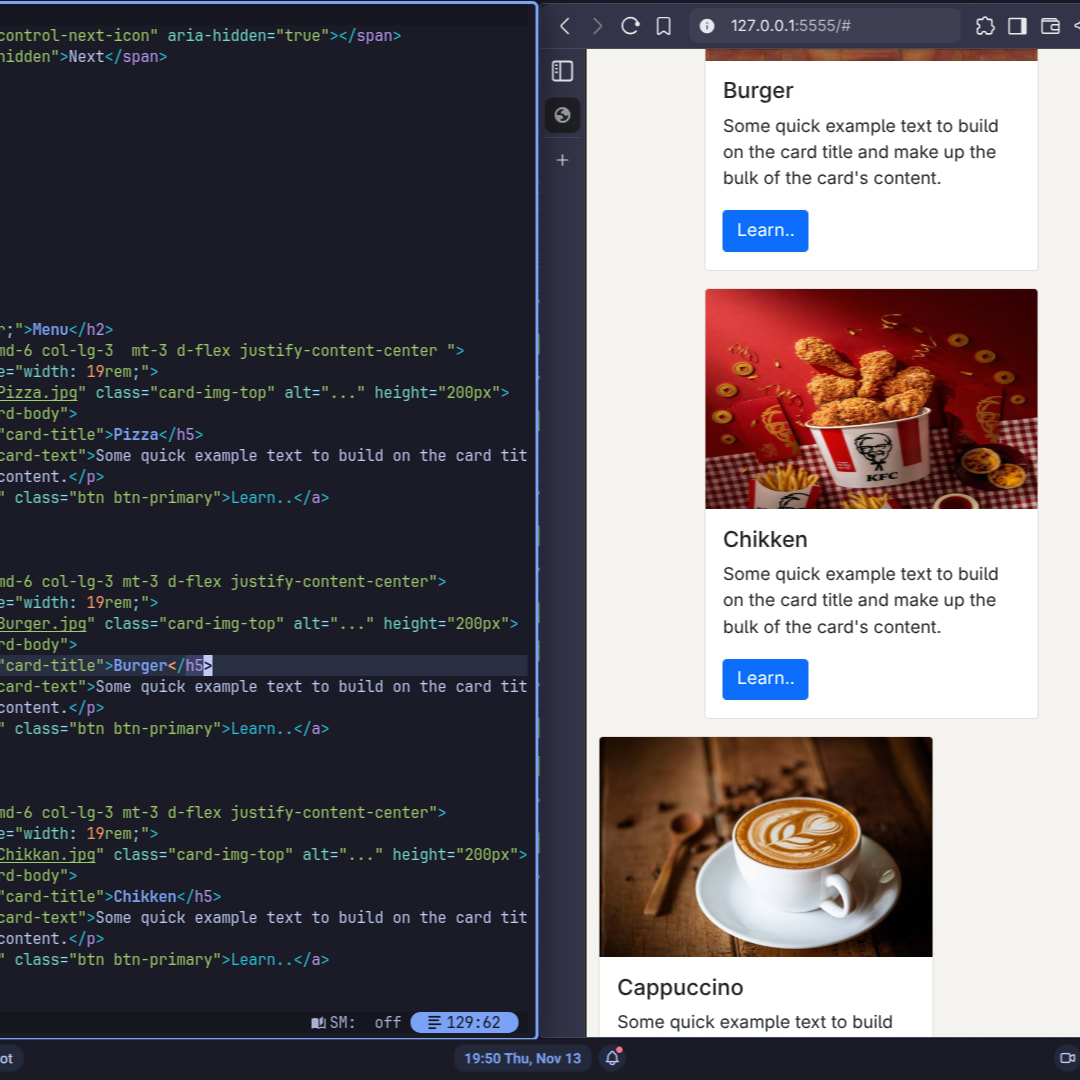Click the KFC chicken bucket image
Viewport: 1080px width, 1080px height.
click(871, 399)
